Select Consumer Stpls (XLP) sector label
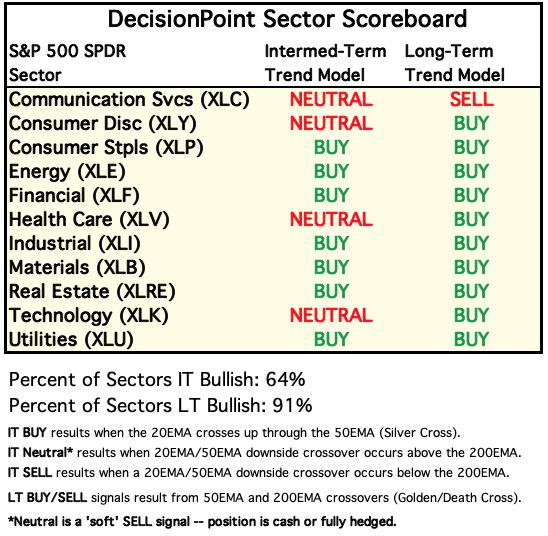 pos(106,148)
